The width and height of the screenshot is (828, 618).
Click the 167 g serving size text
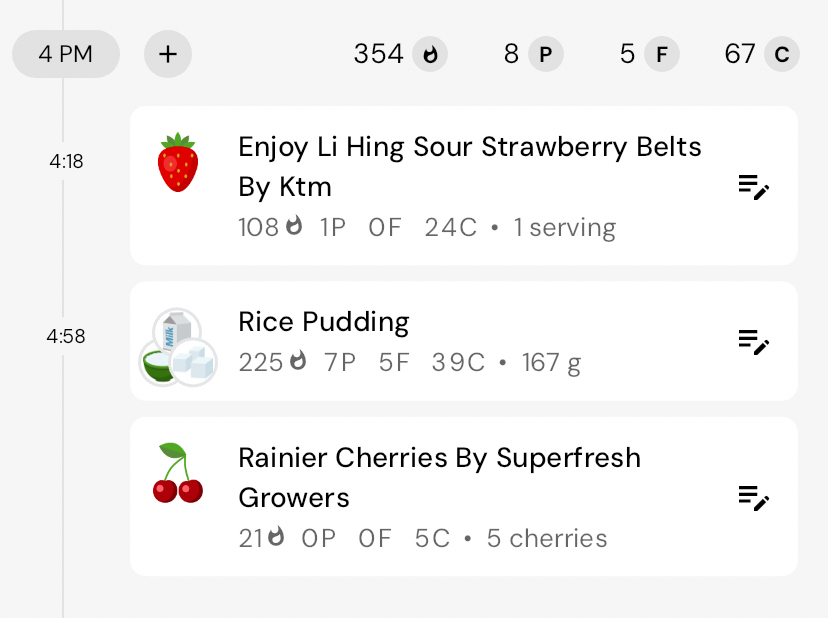coord(551,362)
